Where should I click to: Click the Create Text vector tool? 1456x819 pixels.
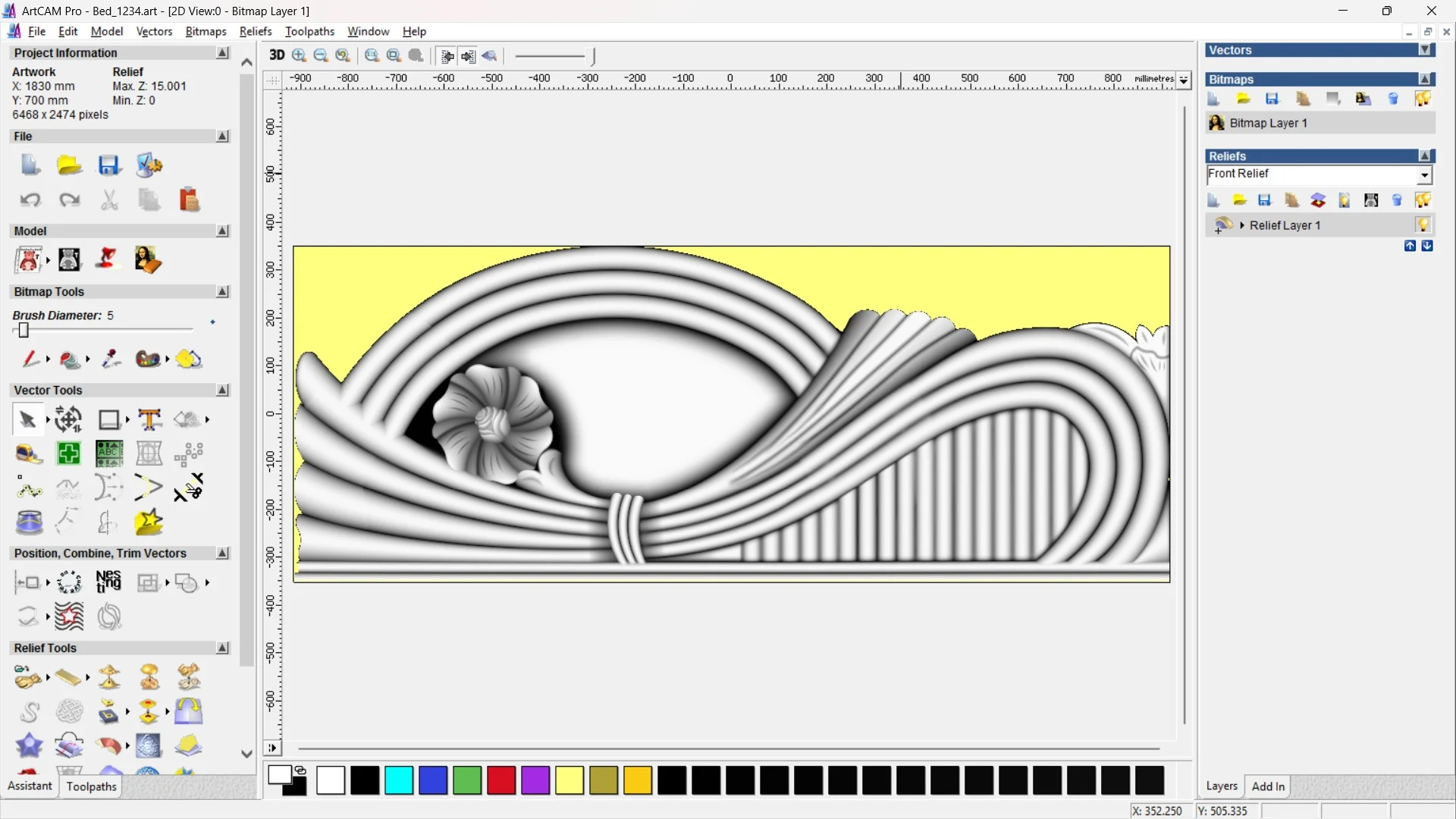tap(149, 419)
